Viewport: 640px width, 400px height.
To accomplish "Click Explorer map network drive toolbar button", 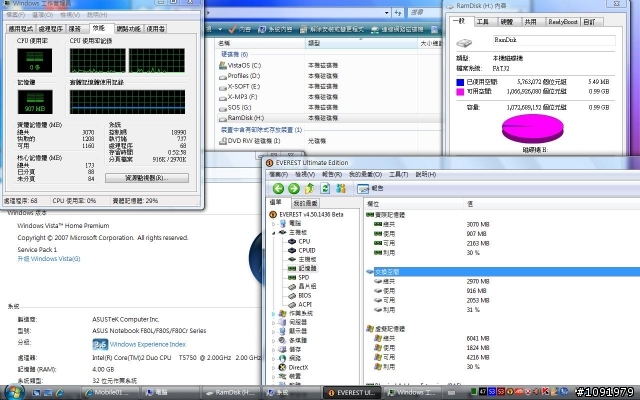I will tap(398, 29).
